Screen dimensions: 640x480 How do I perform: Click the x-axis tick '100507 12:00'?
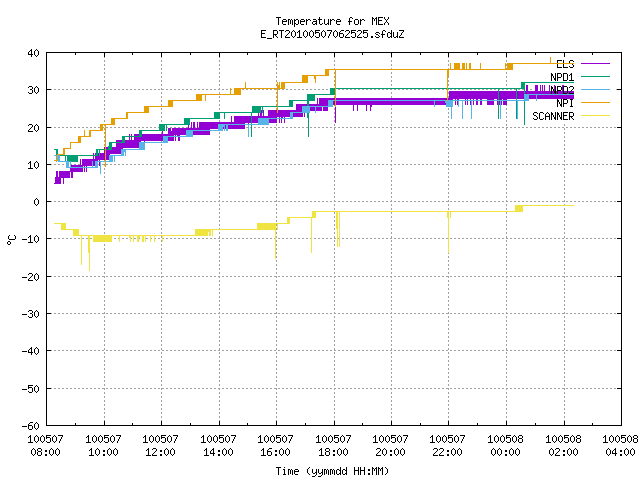160,446
